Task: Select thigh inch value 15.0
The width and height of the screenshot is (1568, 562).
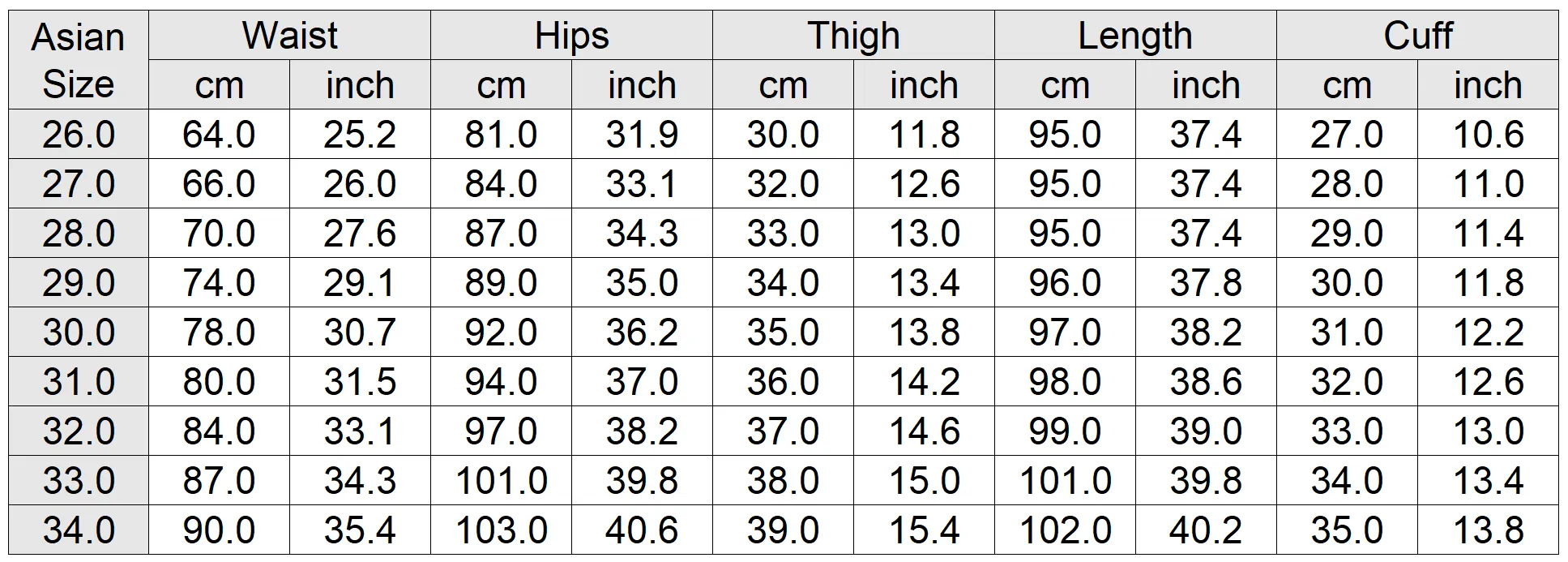Action: (924, 480)
